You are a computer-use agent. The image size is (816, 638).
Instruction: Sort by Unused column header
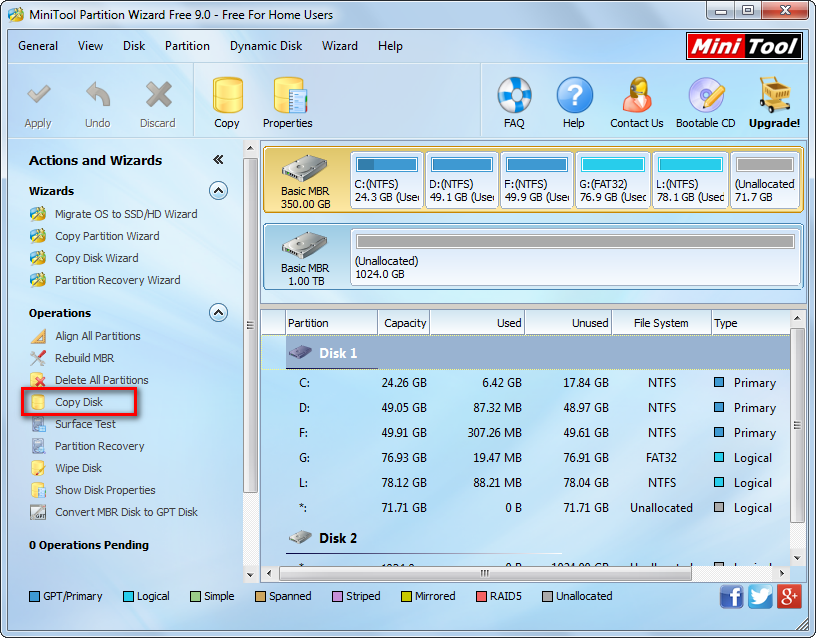pyautogui.click(x=568, y=323)
